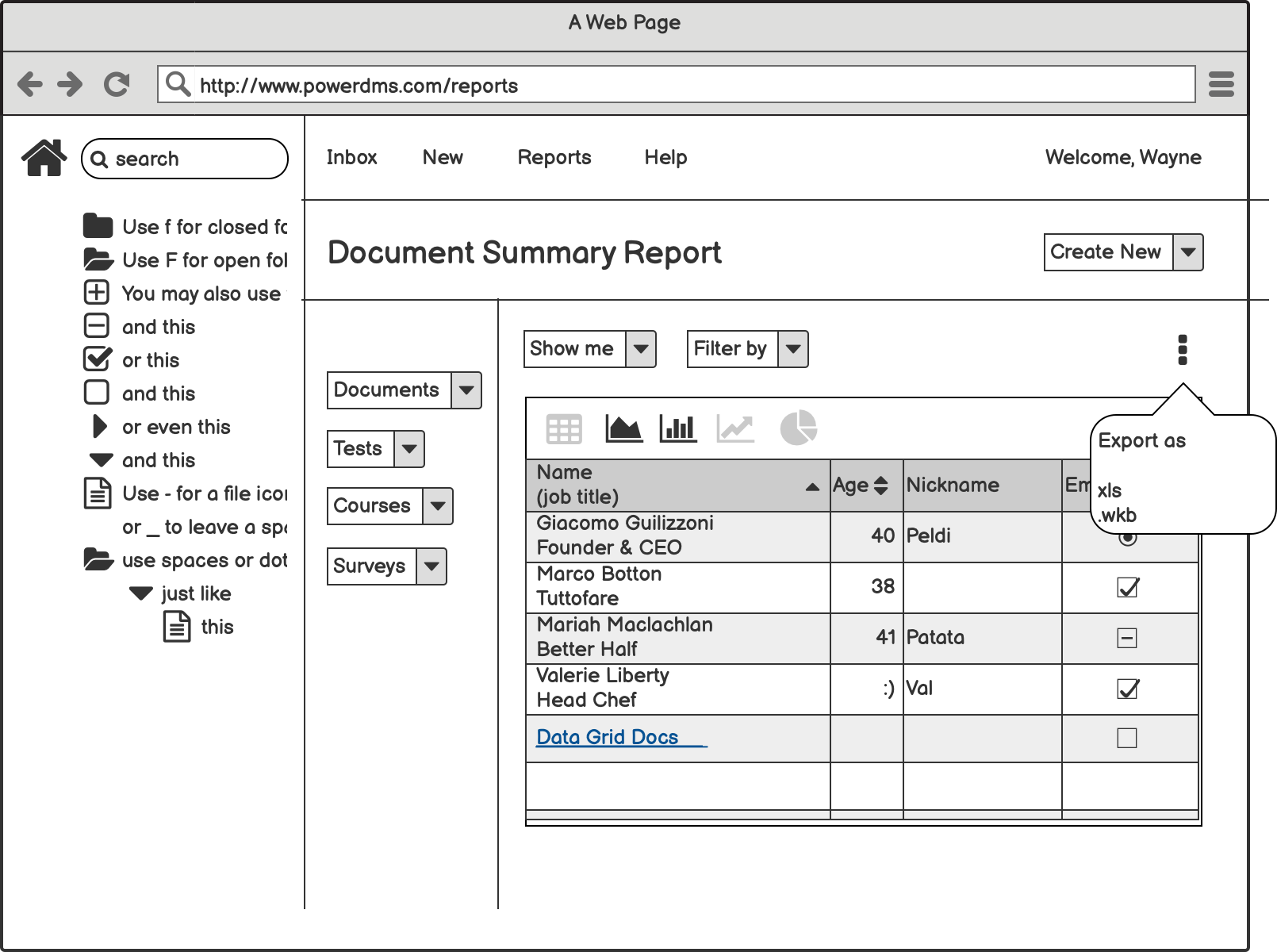The width and height of the screenshot is (1277, 952).
Task: Click the 'Peldi' nickname cell
Action: tap(982, 536)
